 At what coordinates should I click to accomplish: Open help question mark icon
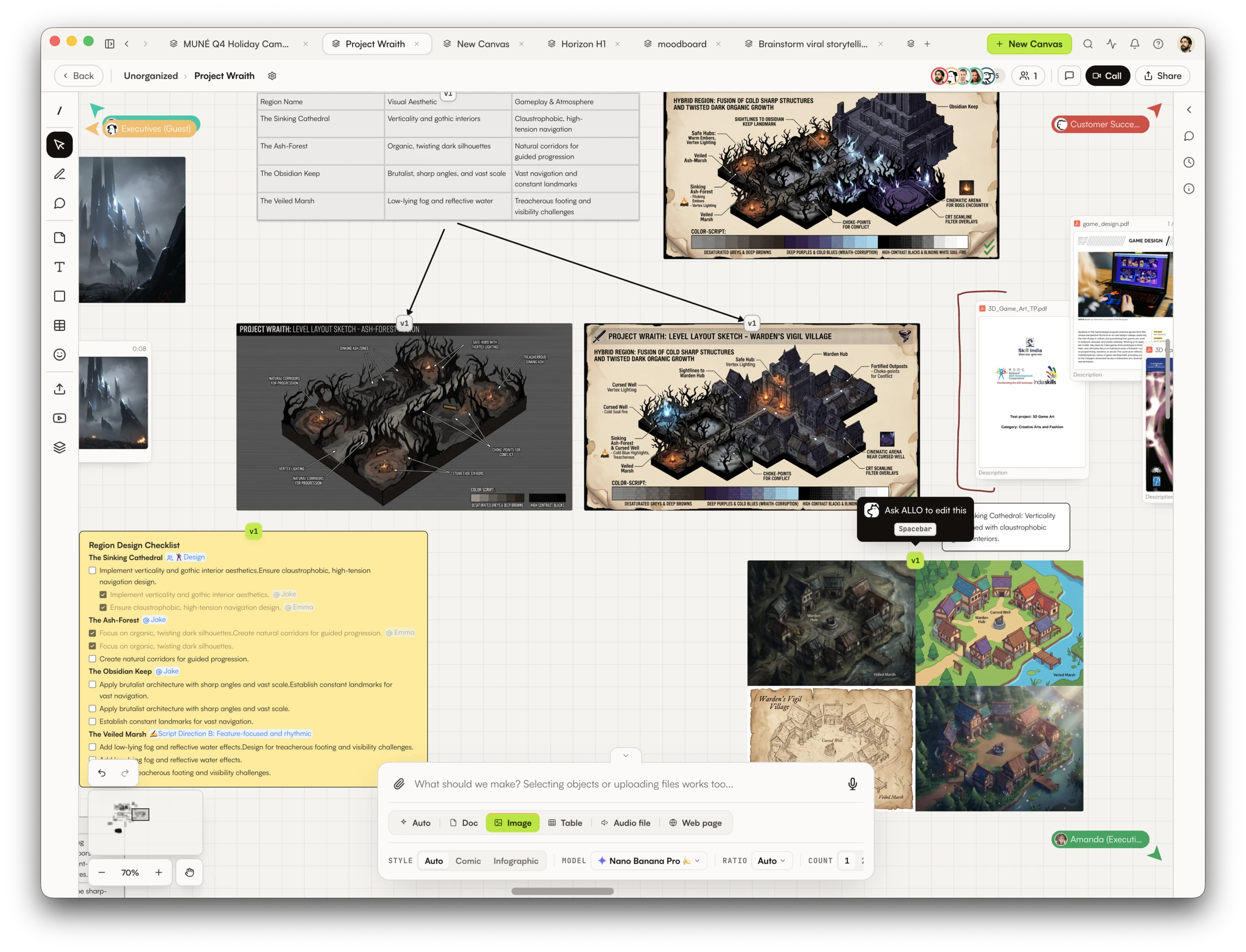point(1158,44)
